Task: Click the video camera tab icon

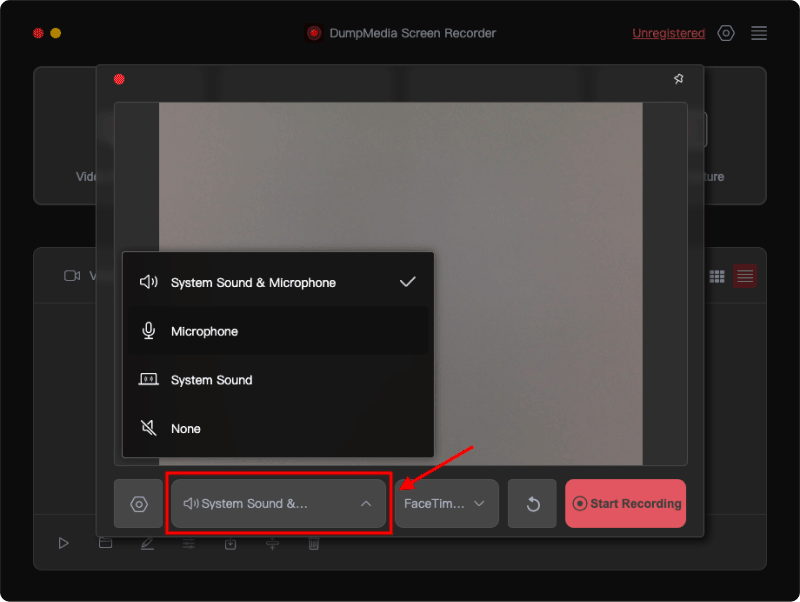Action: tap(72, 275)
